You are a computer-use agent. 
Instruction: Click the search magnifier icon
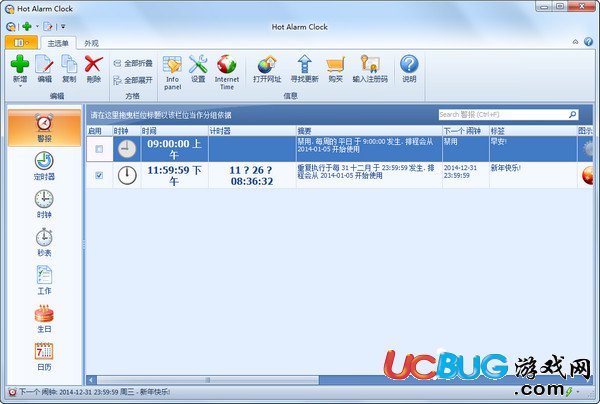click(x=572, y=114)
